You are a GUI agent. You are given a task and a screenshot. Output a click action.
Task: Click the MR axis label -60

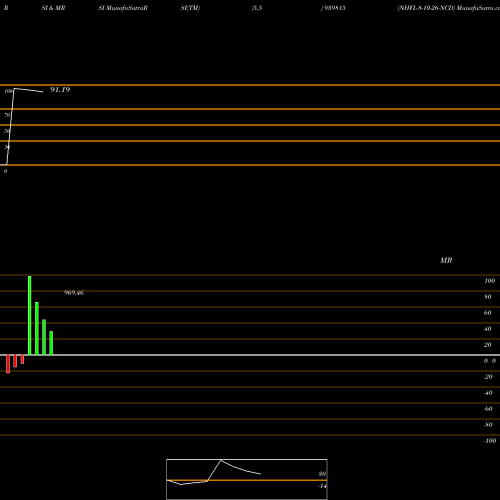tap(488, 409)
